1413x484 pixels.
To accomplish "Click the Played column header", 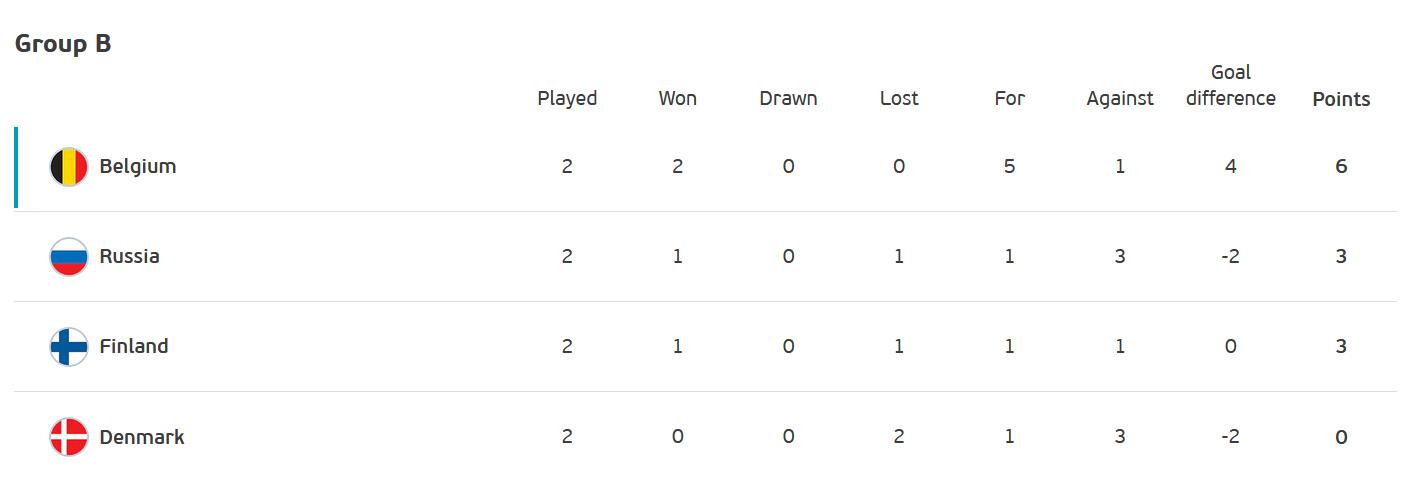I will (567, 99).
